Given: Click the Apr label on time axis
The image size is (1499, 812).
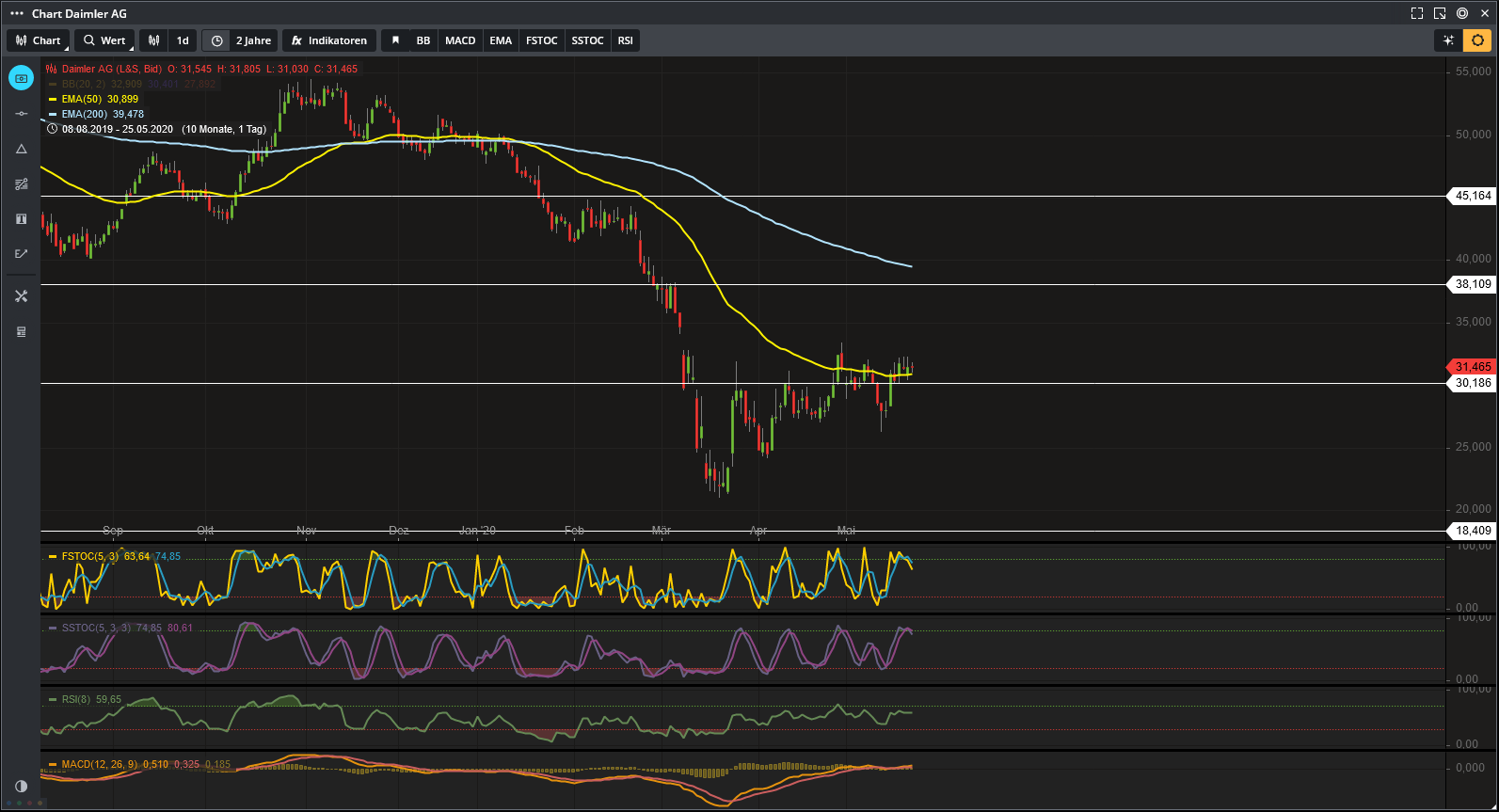Looking at the screenshot, I should point(758,531).
